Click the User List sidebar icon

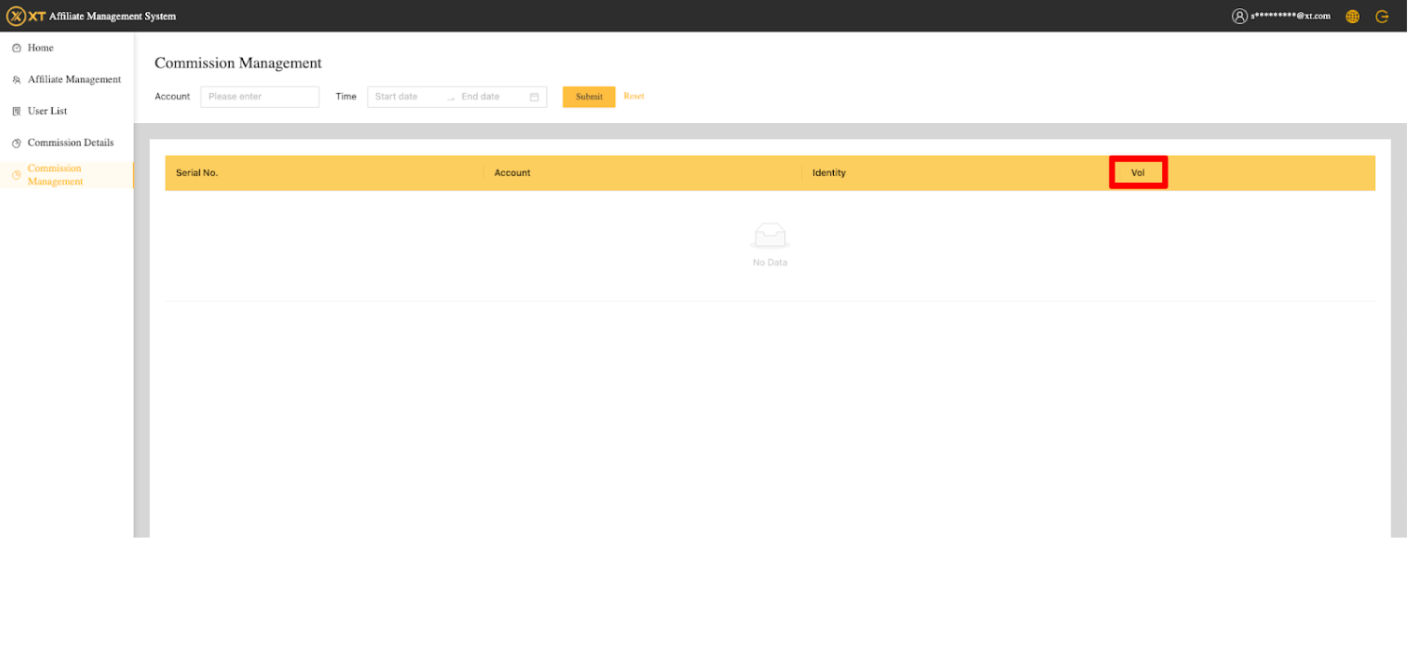(16, 112)
